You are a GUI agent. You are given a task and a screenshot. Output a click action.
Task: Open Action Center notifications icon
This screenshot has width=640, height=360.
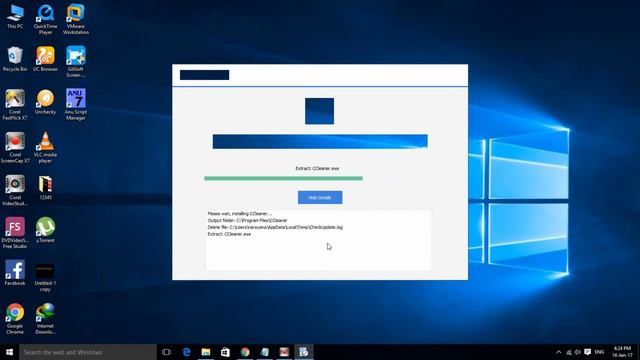tap(587, 352)
